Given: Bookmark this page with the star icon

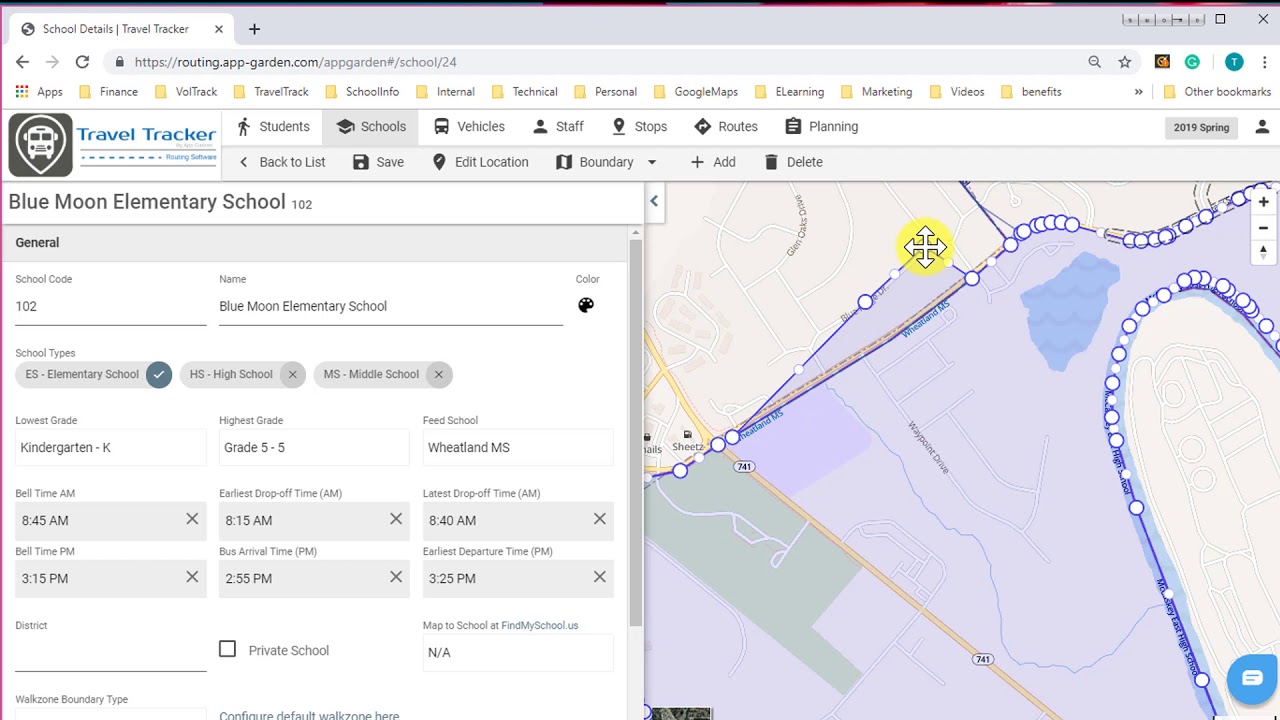Looking at the screenshot, I should point(1125,62).
